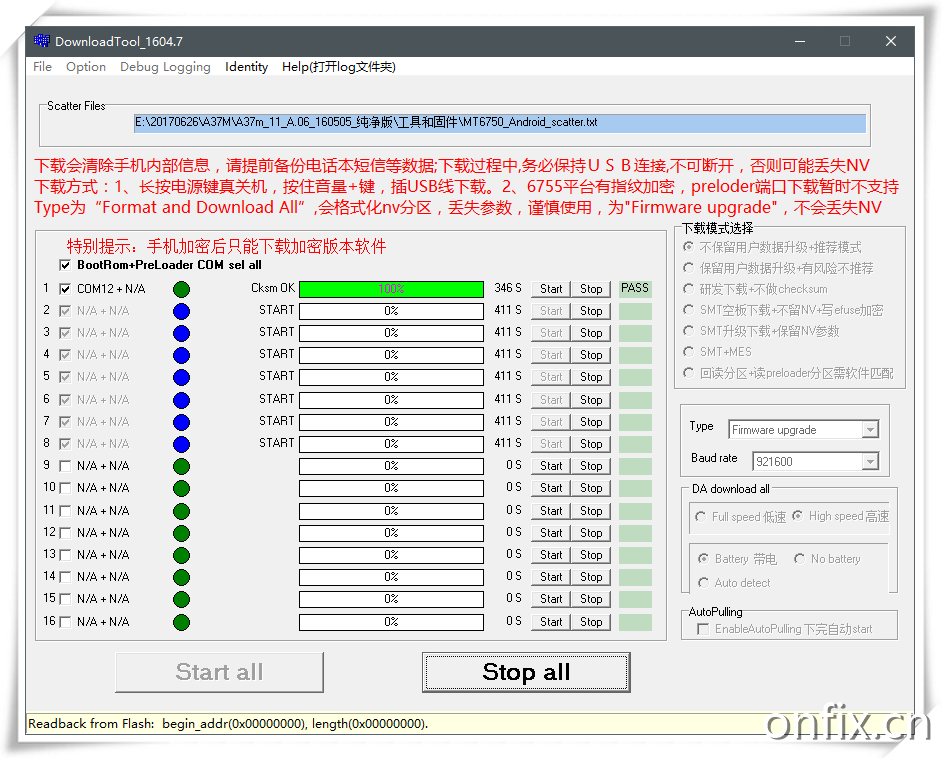
Task: Open the Debug Logging menu
Action: pyautogui.click(x=165, y=67)
